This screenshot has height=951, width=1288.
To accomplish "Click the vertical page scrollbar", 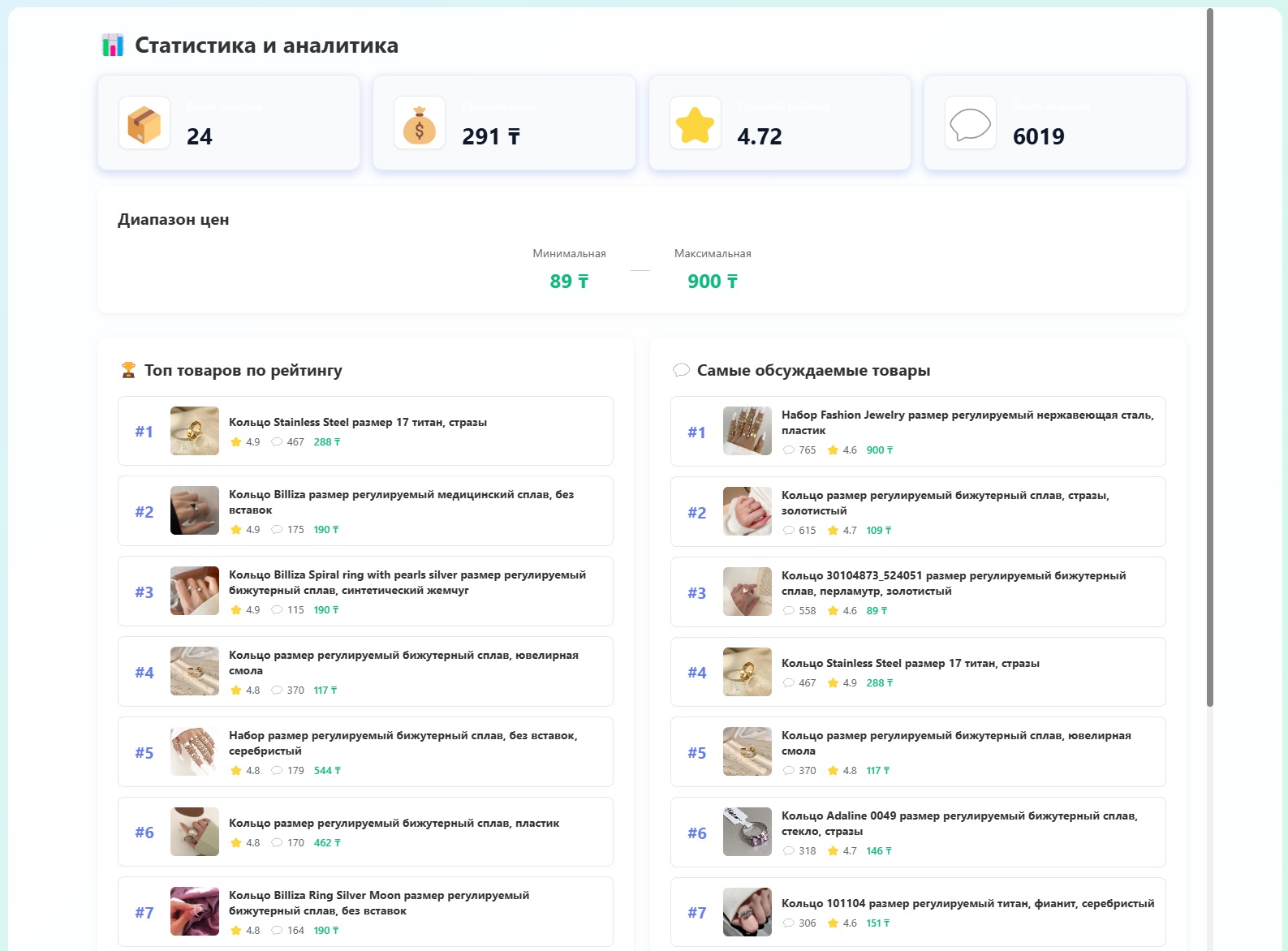I will point(1209,357).
